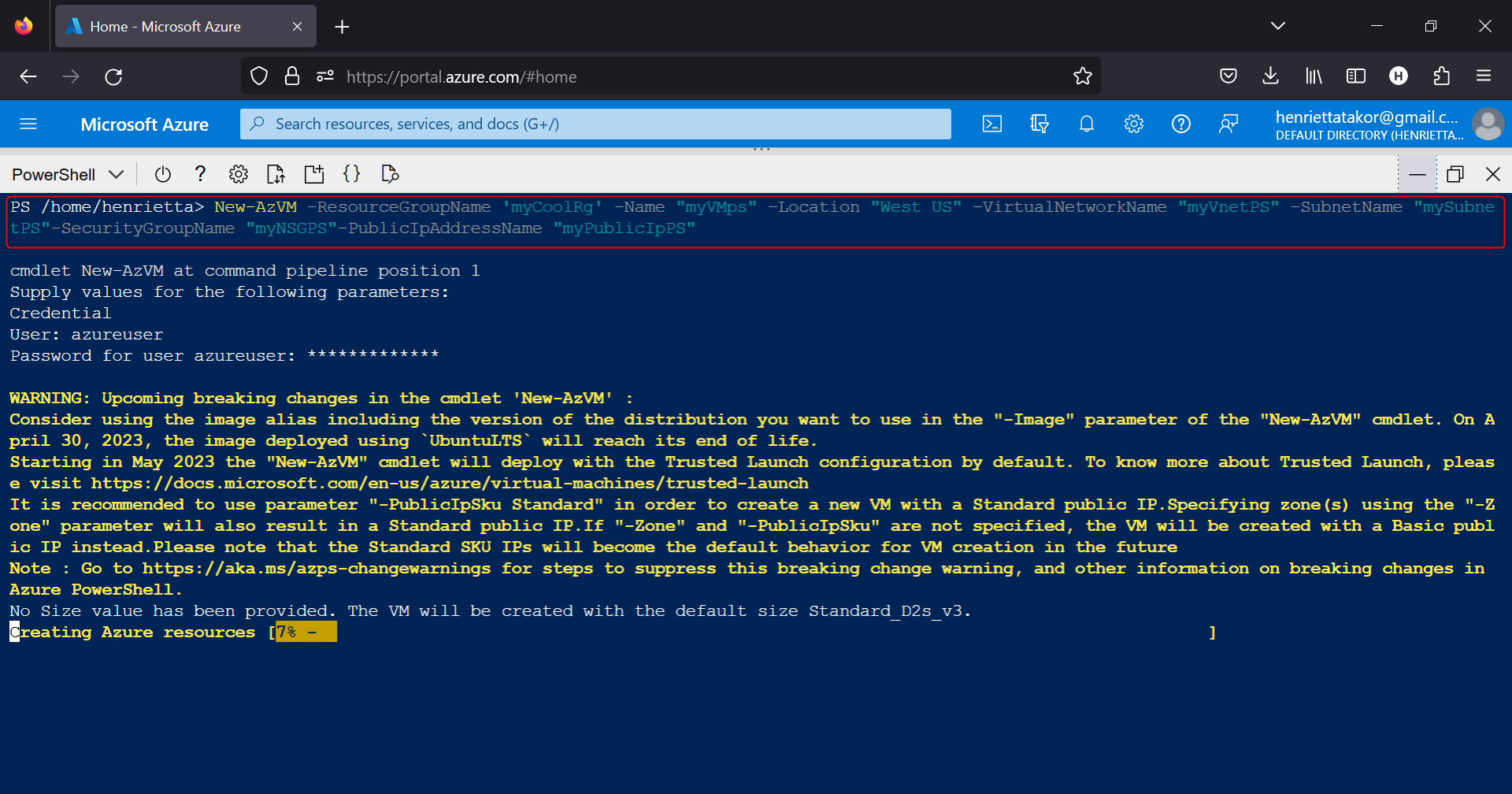Maximize the Cloud Shell pane
Image resolution: width=1512 pixels, height=794 pixels.
(x=1455, y=174)
